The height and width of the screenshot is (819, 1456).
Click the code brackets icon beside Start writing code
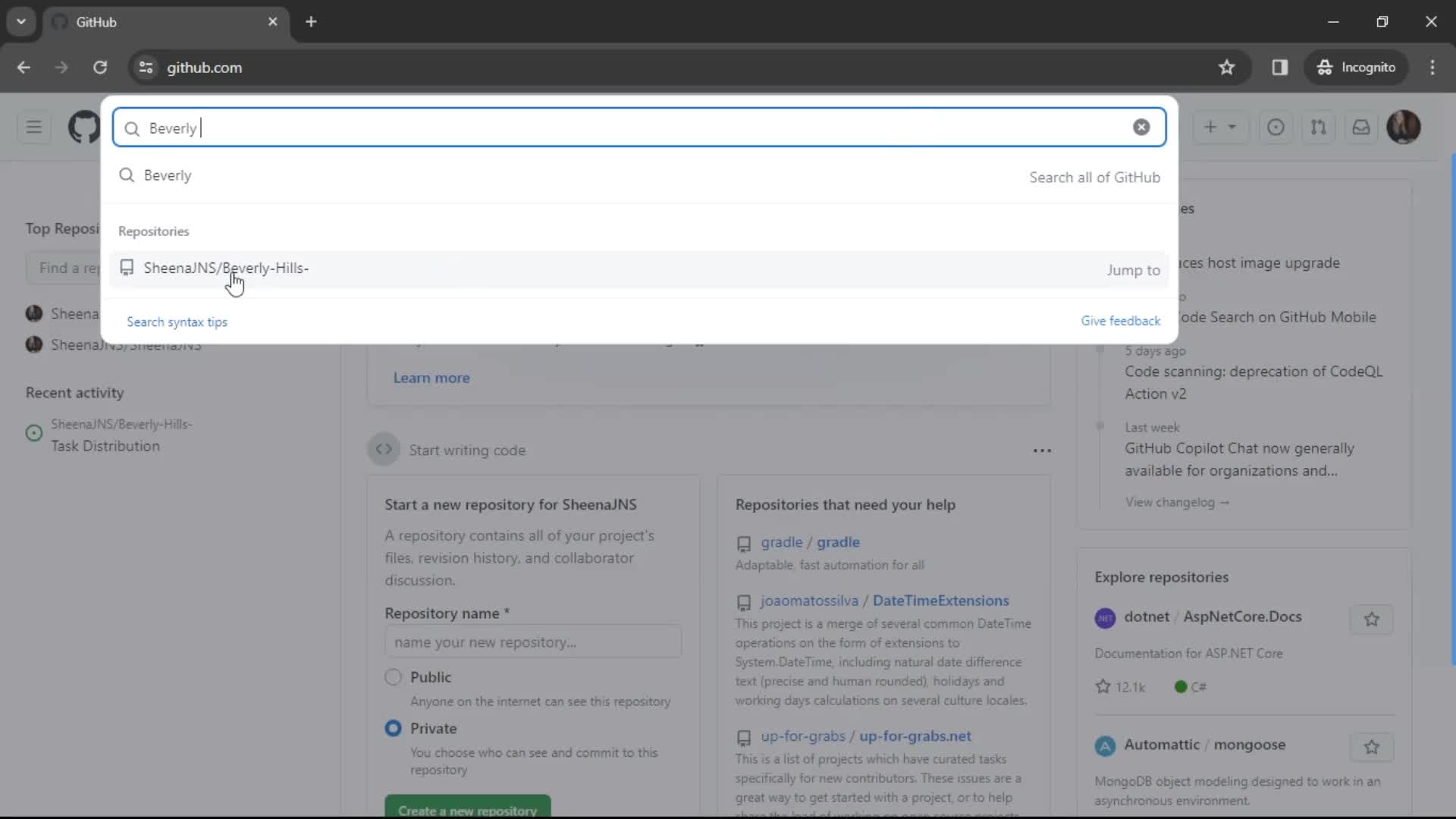click(384, 450)
